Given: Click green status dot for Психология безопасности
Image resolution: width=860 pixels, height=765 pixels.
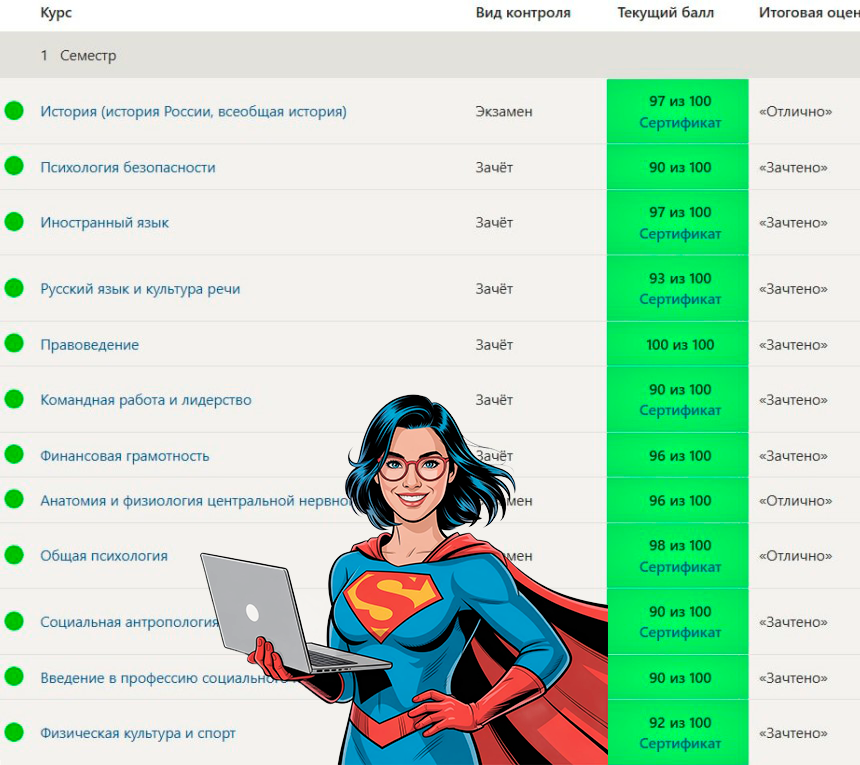Looking at the screenshot, I should click(x=14, y=166).
